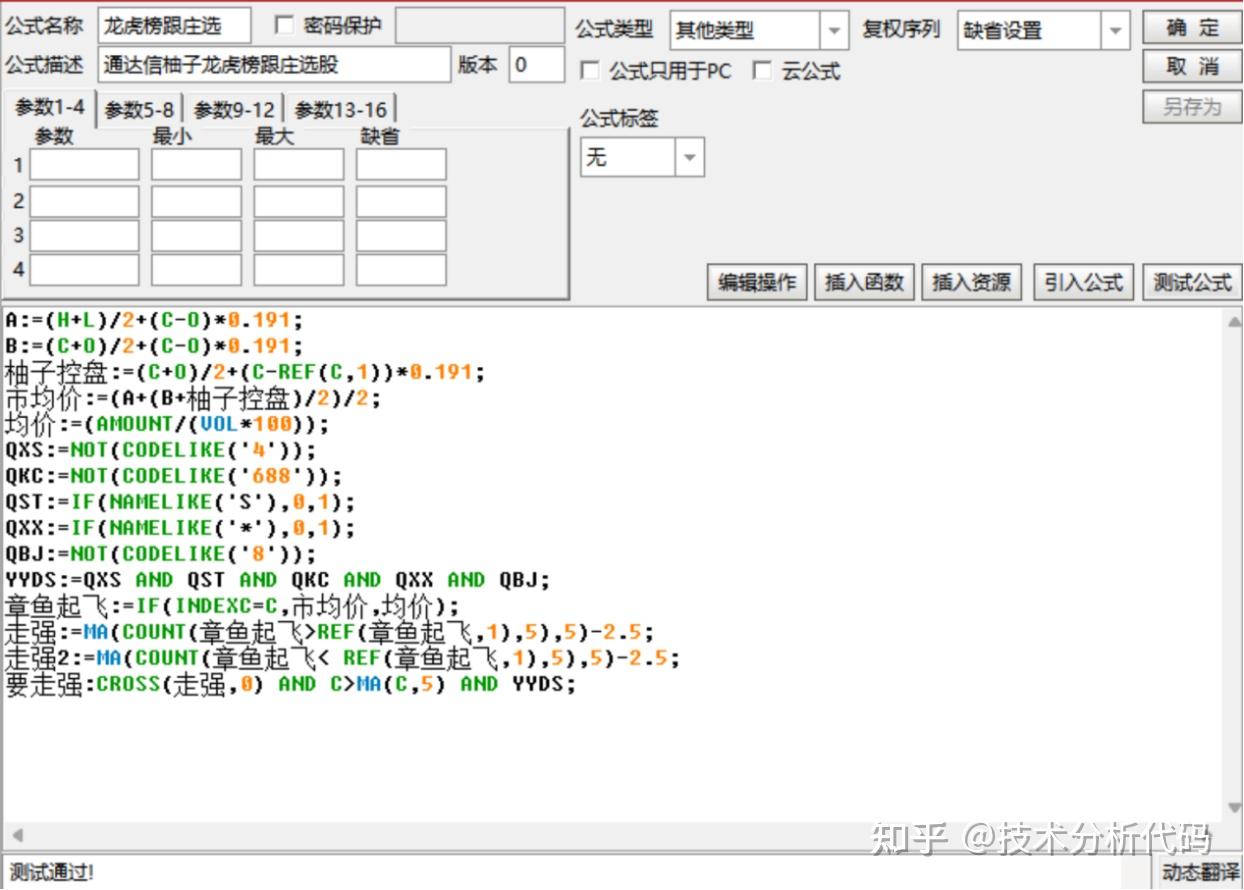Open the 编辑操作 menu button
Image resolution: width=1244 pixels, height=890 pixels.
(x=757, y=283)
